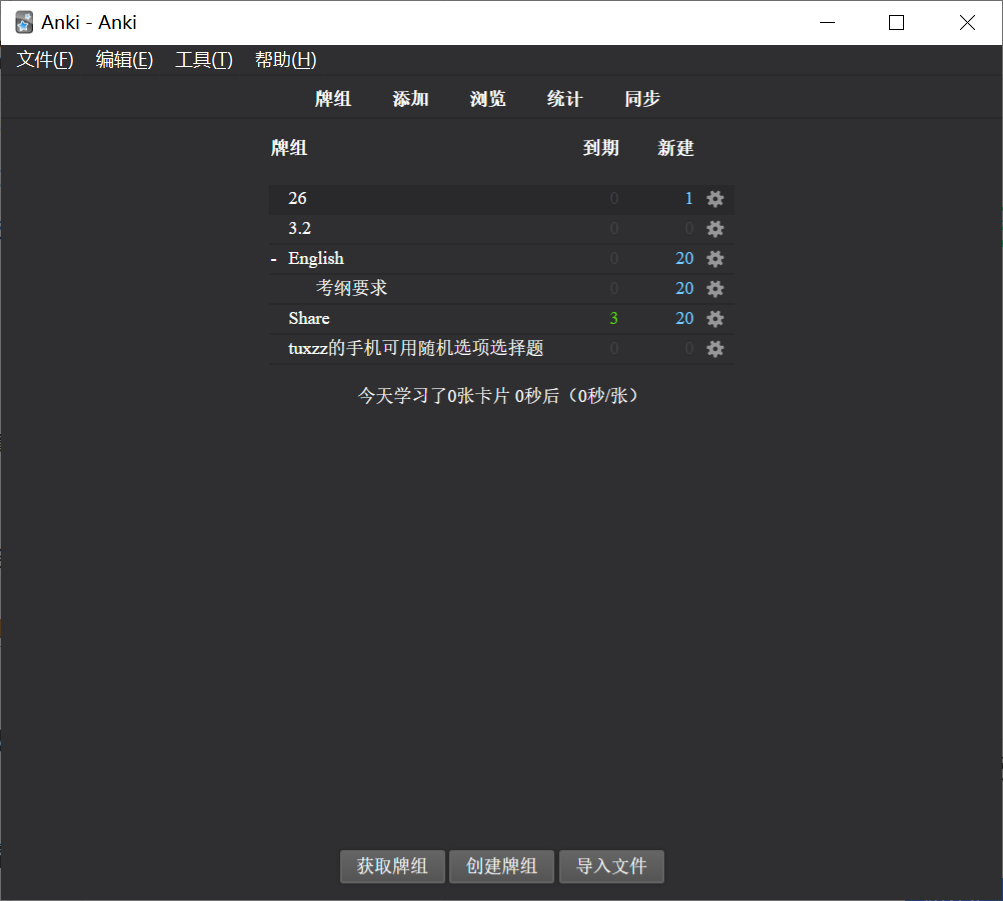Click the Anki app icon in title bar
The height and width of the screenshot is (901, 1003).
coord(24,22)
